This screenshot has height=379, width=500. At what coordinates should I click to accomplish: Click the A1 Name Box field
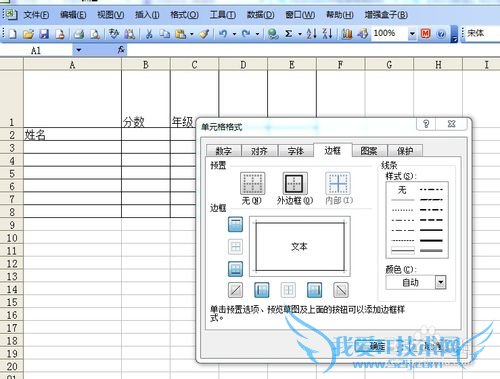(36, 50)
